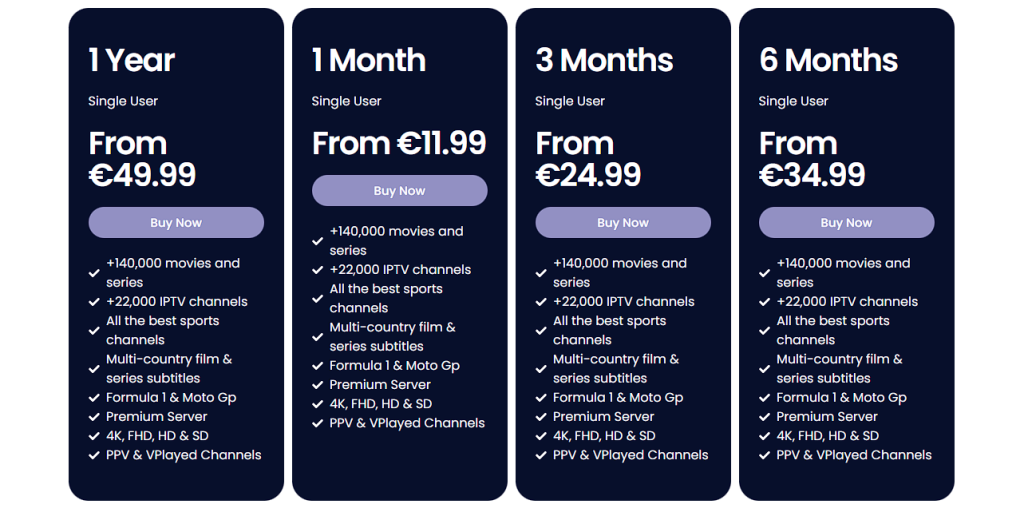Click checkmark by +140,000 movies in 3 Months
The height and width of the screenshot is (512, 1024).
[x=542, y=273]
